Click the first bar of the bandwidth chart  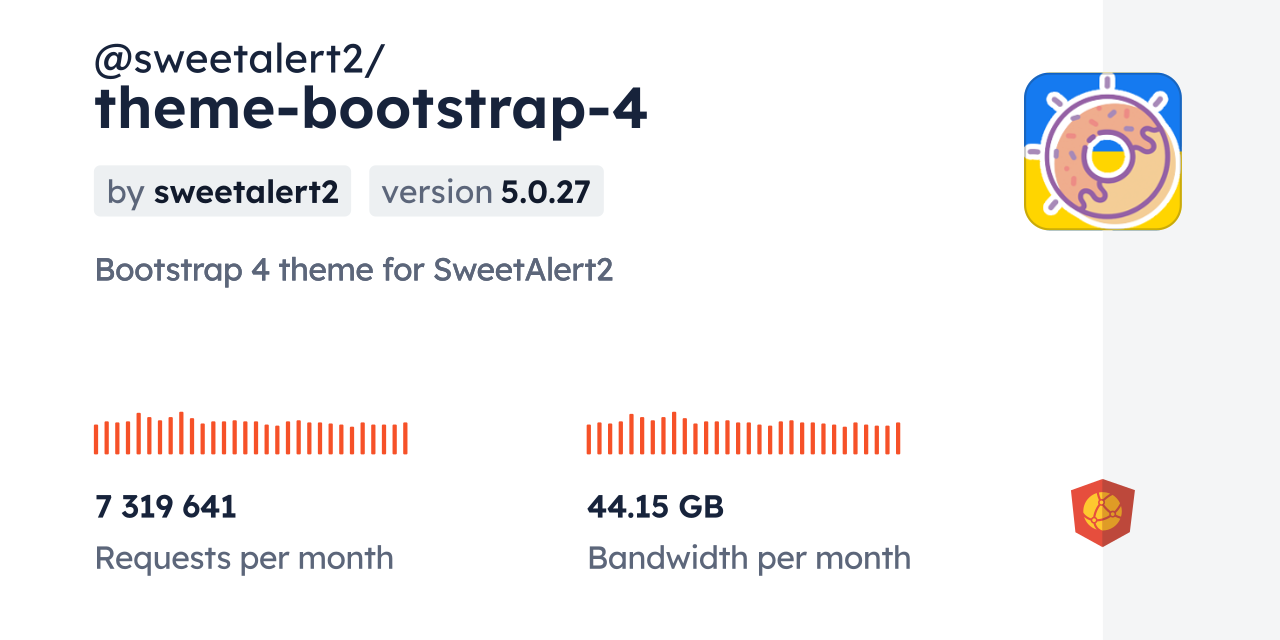coord(589,439)
